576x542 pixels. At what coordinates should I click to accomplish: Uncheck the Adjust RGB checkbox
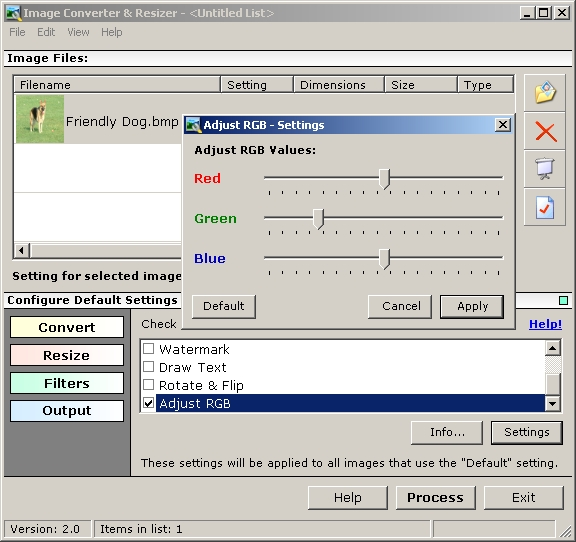(x=148, y=403)
